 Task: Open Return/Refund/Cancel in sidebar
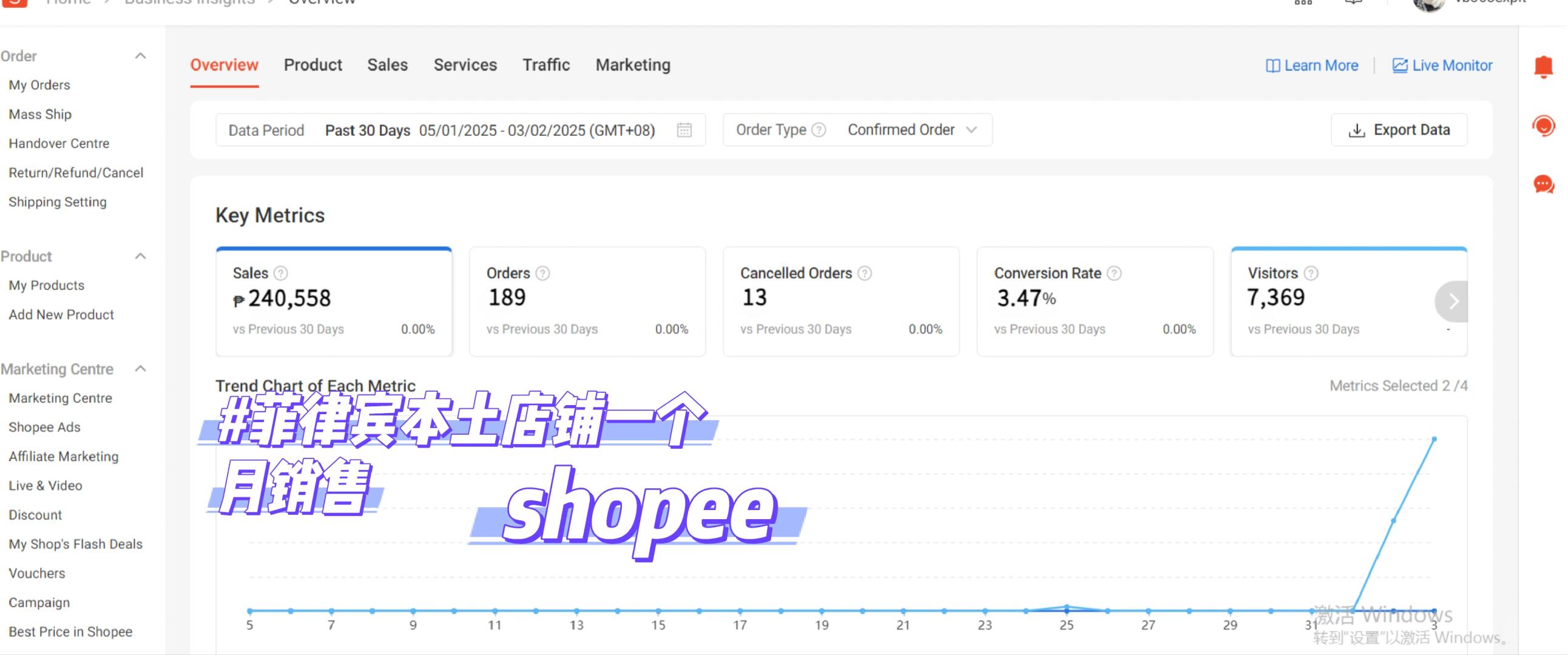pyautogui.click(x=76, y=173)
